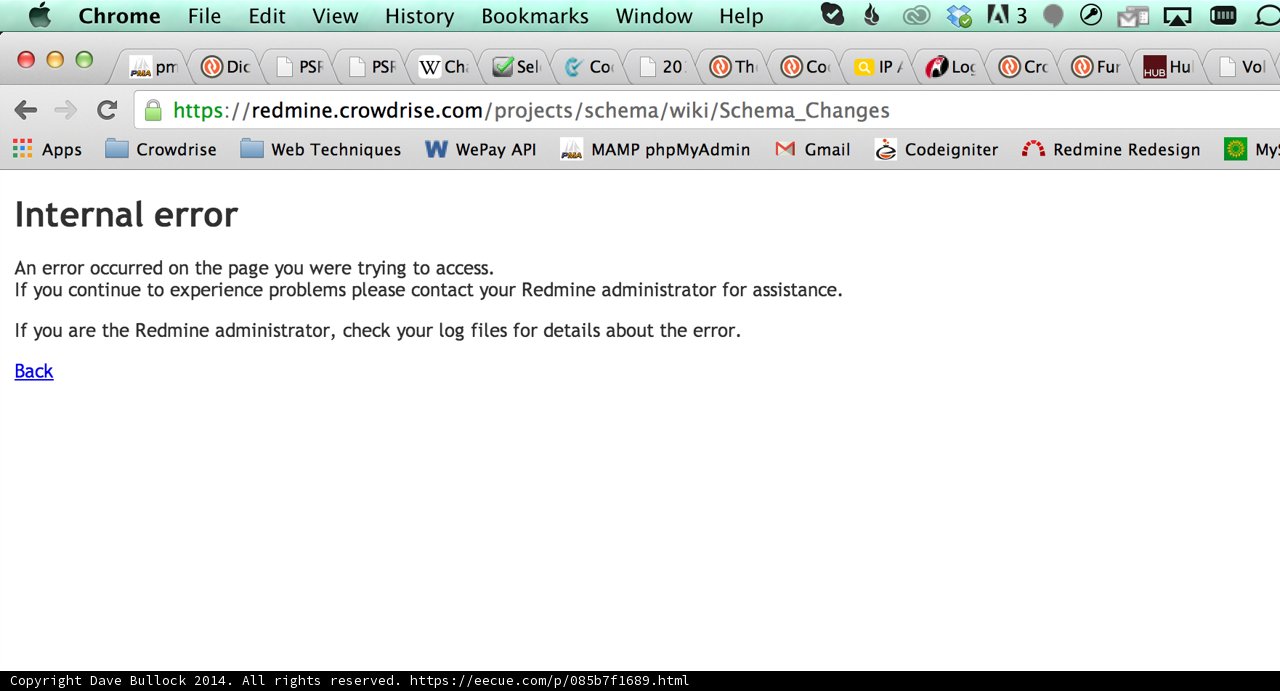Image resolution: width=1280 pixels, height=691 pixels.
Task: Open the Apps bookmarks shortcut
Action: click(47, 149)
